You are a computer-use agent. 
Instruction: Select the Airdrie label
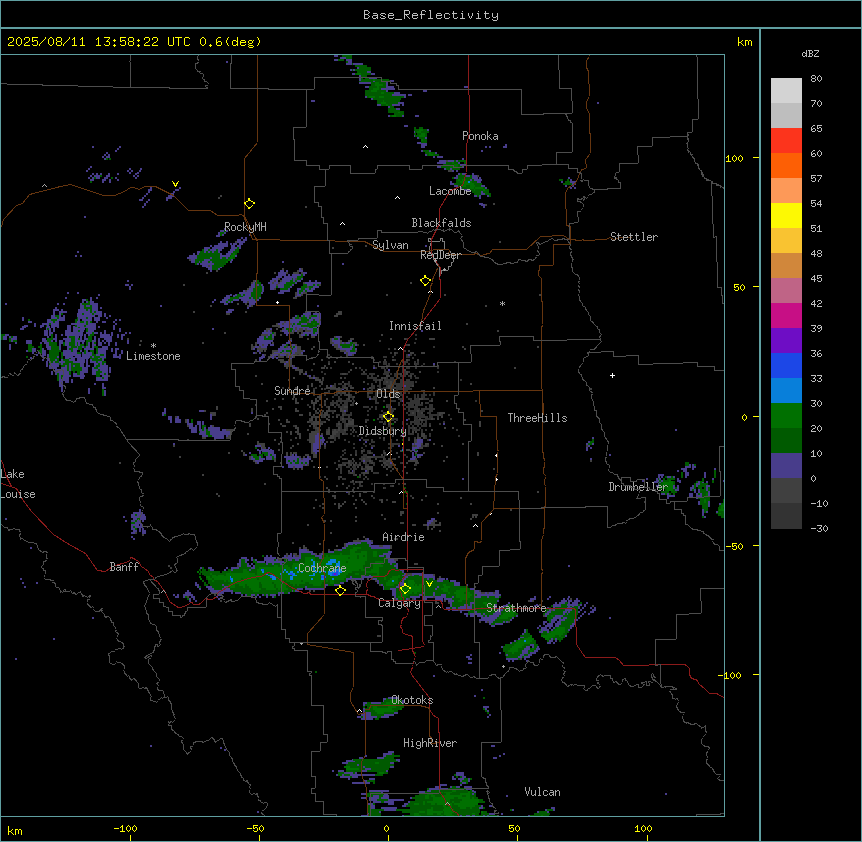[x=404, y=537]
